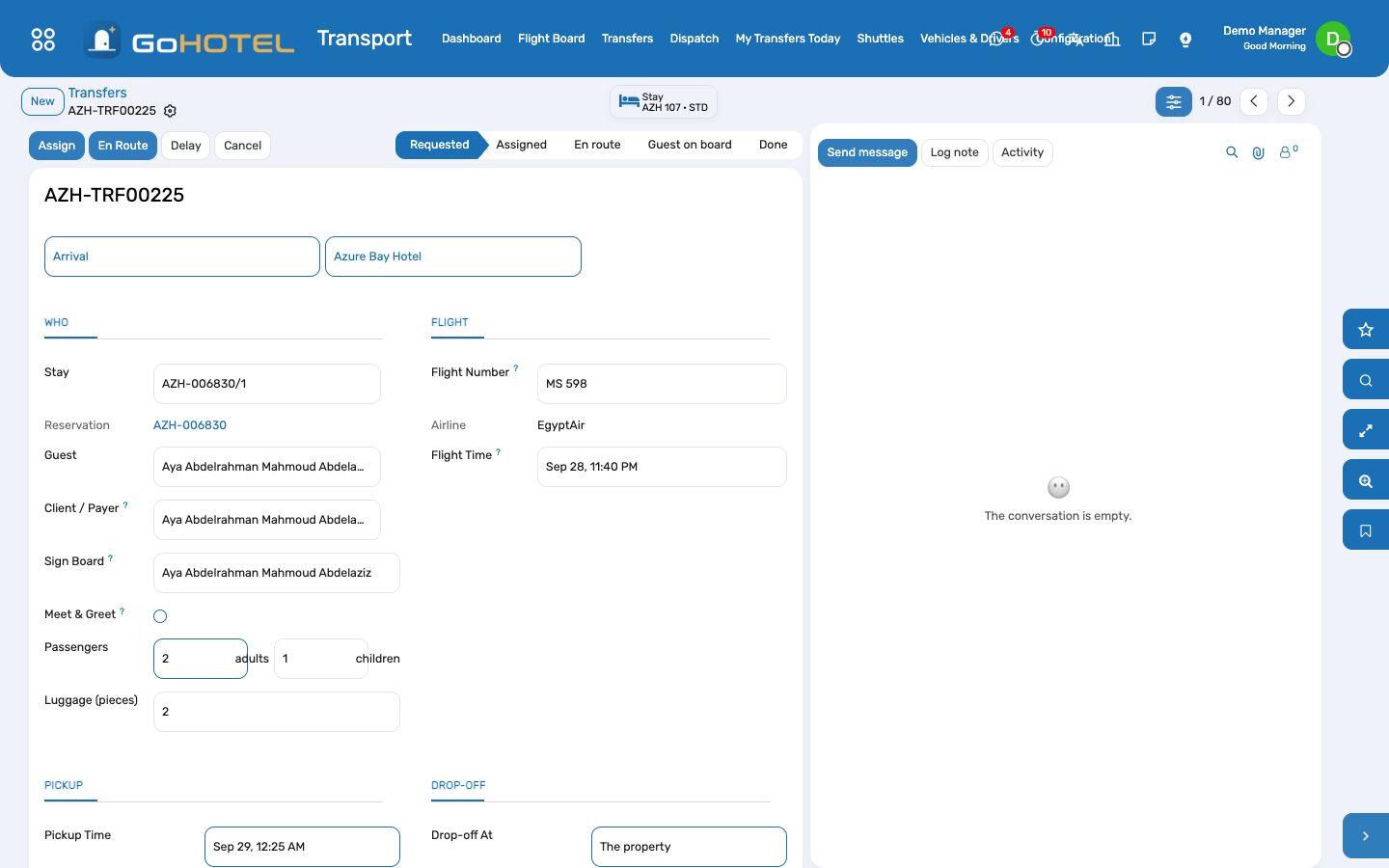Image resolution: width=1389 pixels, height=868 pixels.
Task: Click the Assign button
Action: [57, 146]
